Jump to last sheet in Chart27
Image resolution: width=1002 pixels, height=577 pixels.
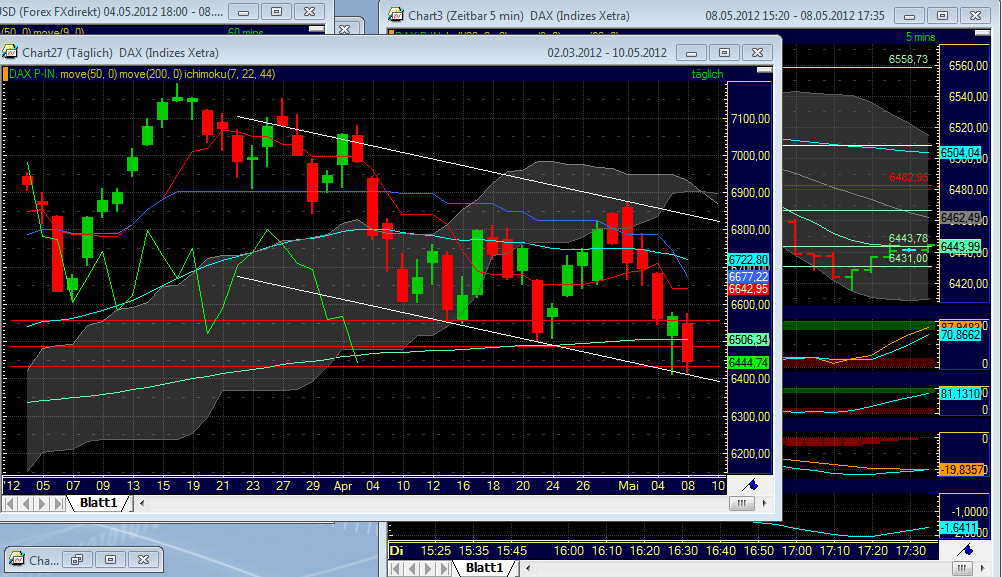pos(58,504)
